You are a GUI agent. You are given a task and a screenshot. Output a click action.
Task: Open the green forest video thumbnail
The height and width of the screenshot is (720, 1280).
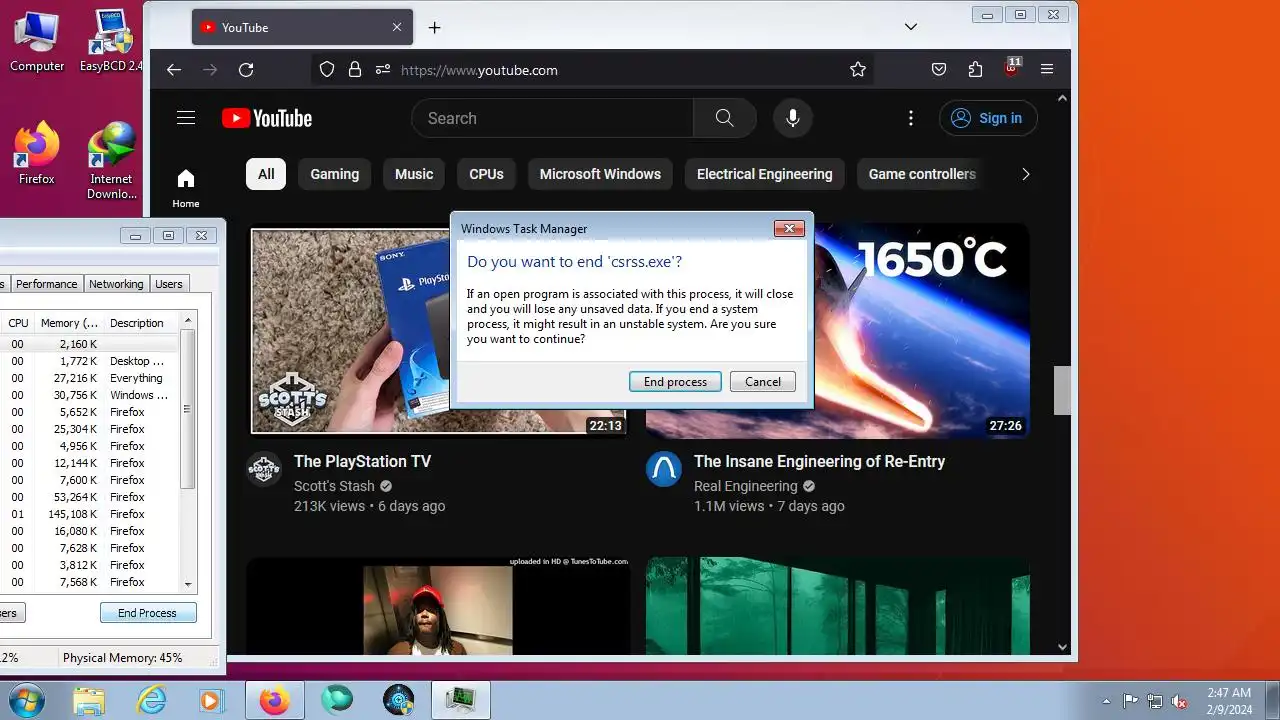click(x=838, y=606)
